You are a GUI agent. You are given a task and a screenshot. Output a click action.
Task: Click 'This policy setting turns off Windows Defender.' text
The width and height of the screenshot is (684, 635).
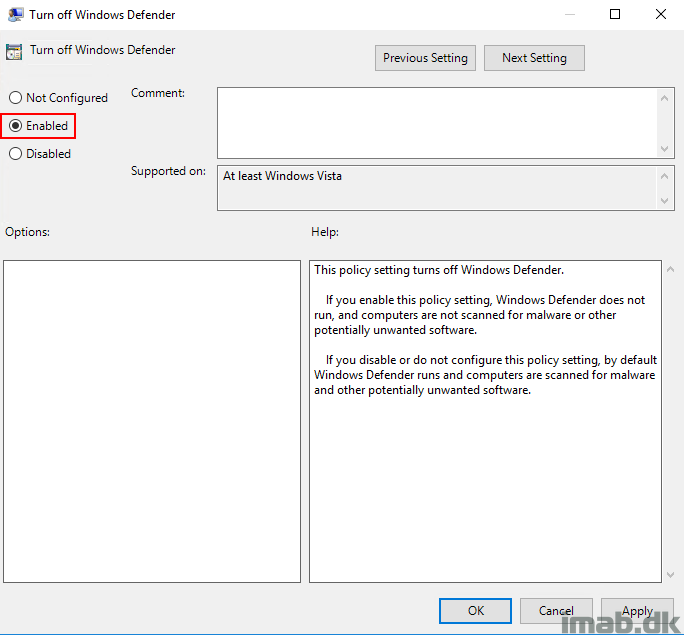pyautogui.click(x=439, y=270)
